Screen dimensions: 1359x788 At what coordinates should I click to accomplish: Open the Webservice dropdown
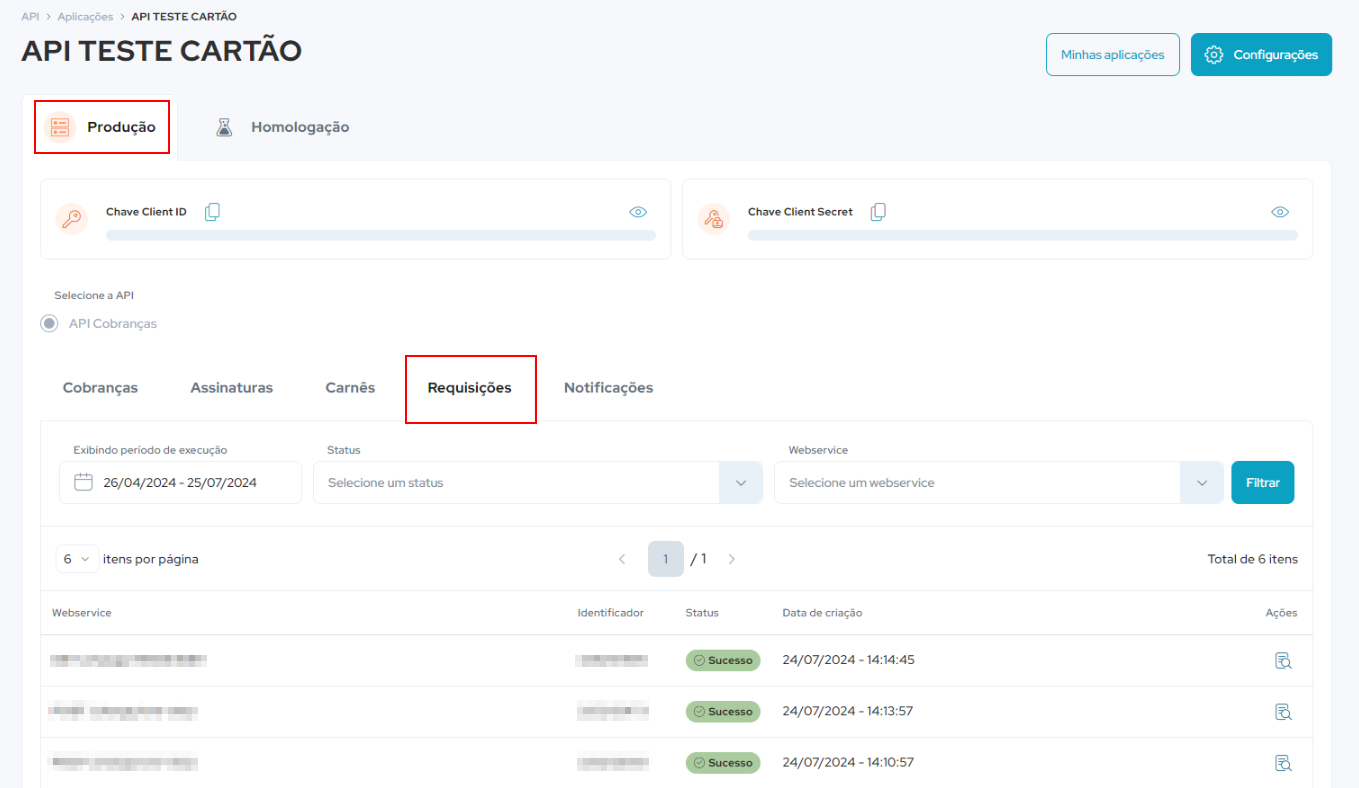coord(999,482)
